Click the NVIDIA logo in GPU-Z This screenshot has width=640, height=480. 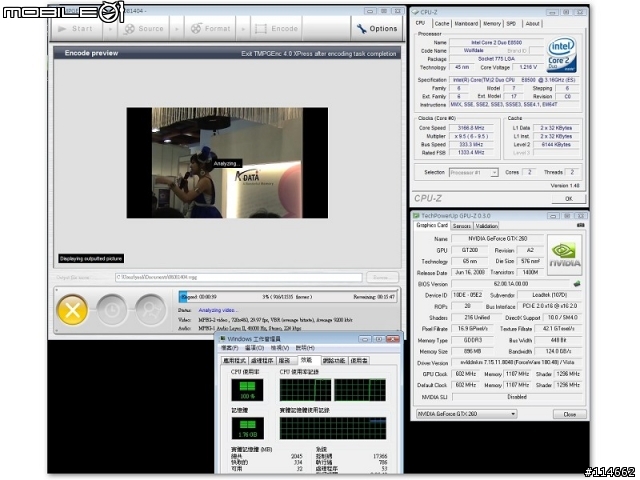564,255
